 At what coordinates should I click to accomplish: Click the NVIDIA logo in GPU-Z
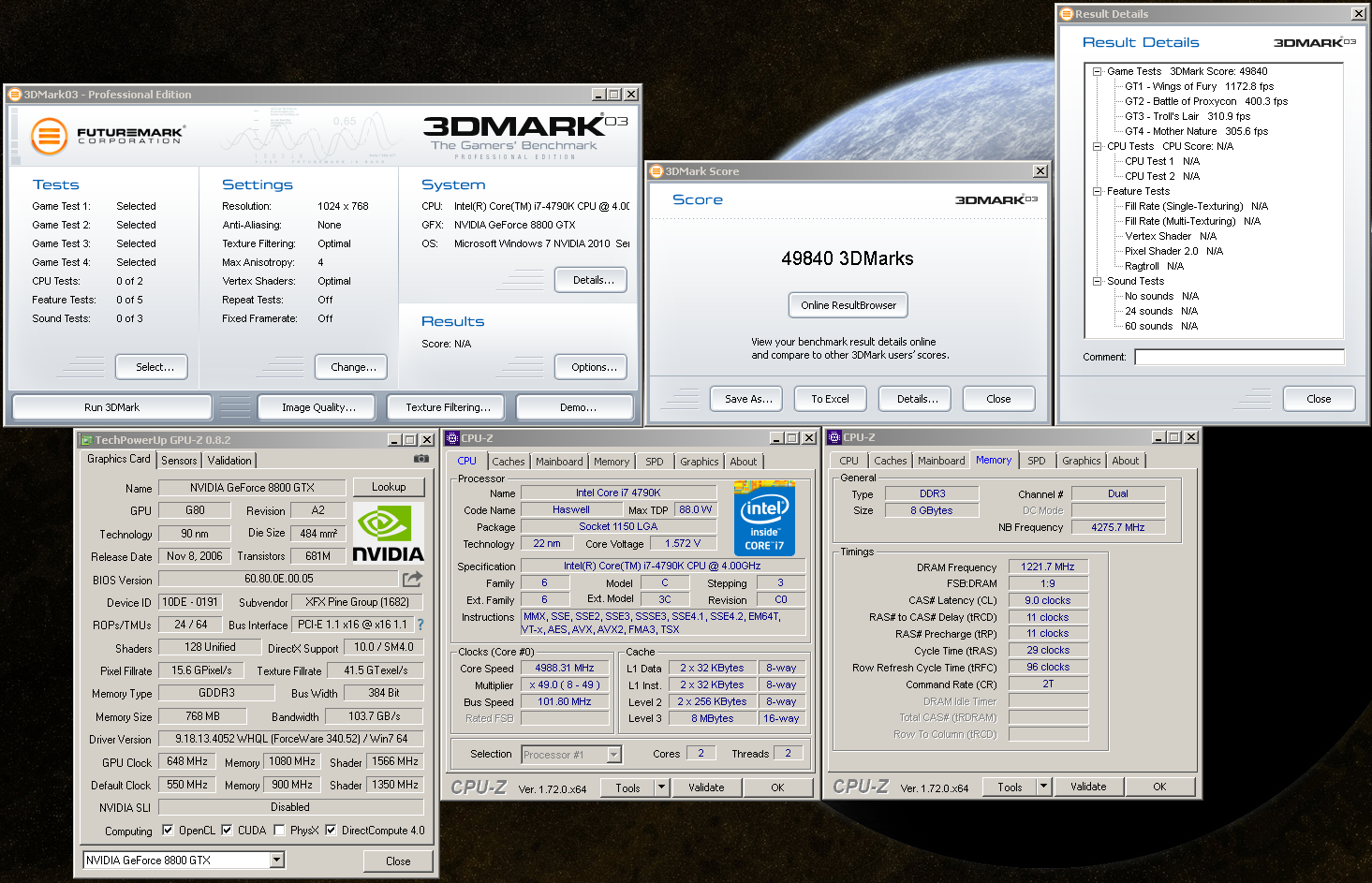[388, 534]
